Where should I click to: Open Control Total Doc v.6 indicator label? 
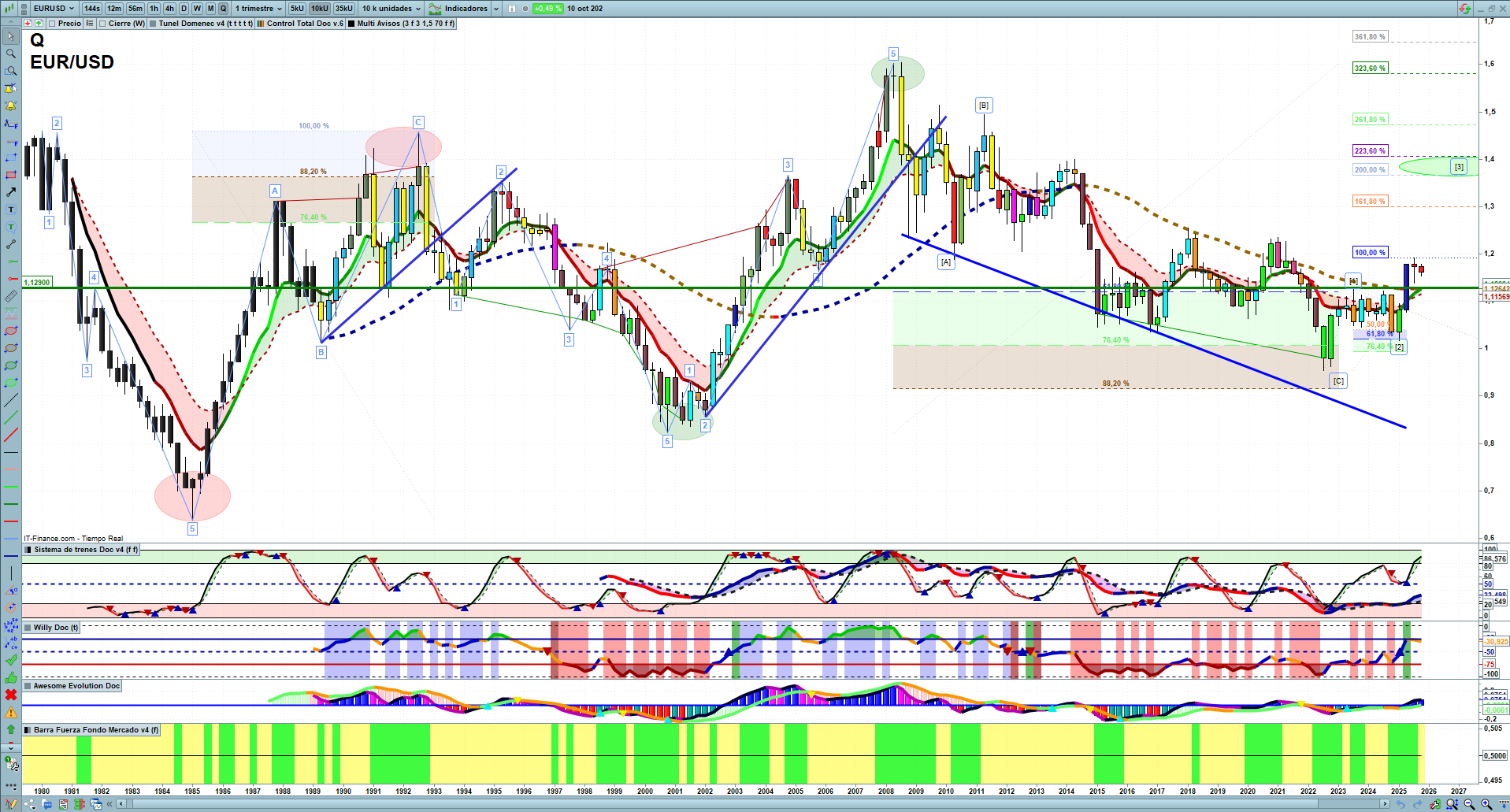(x=302, y=24)
